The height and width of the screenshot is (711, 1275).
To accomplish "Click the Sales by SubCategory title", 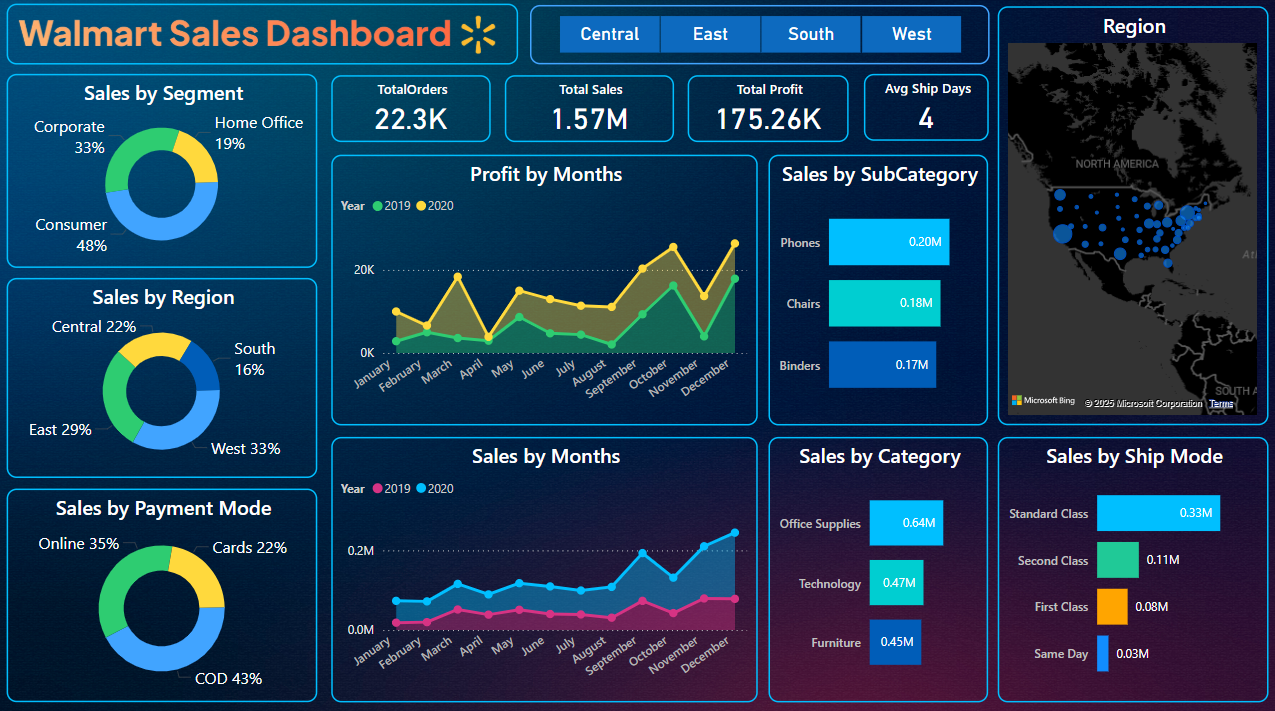I will 880,174.
